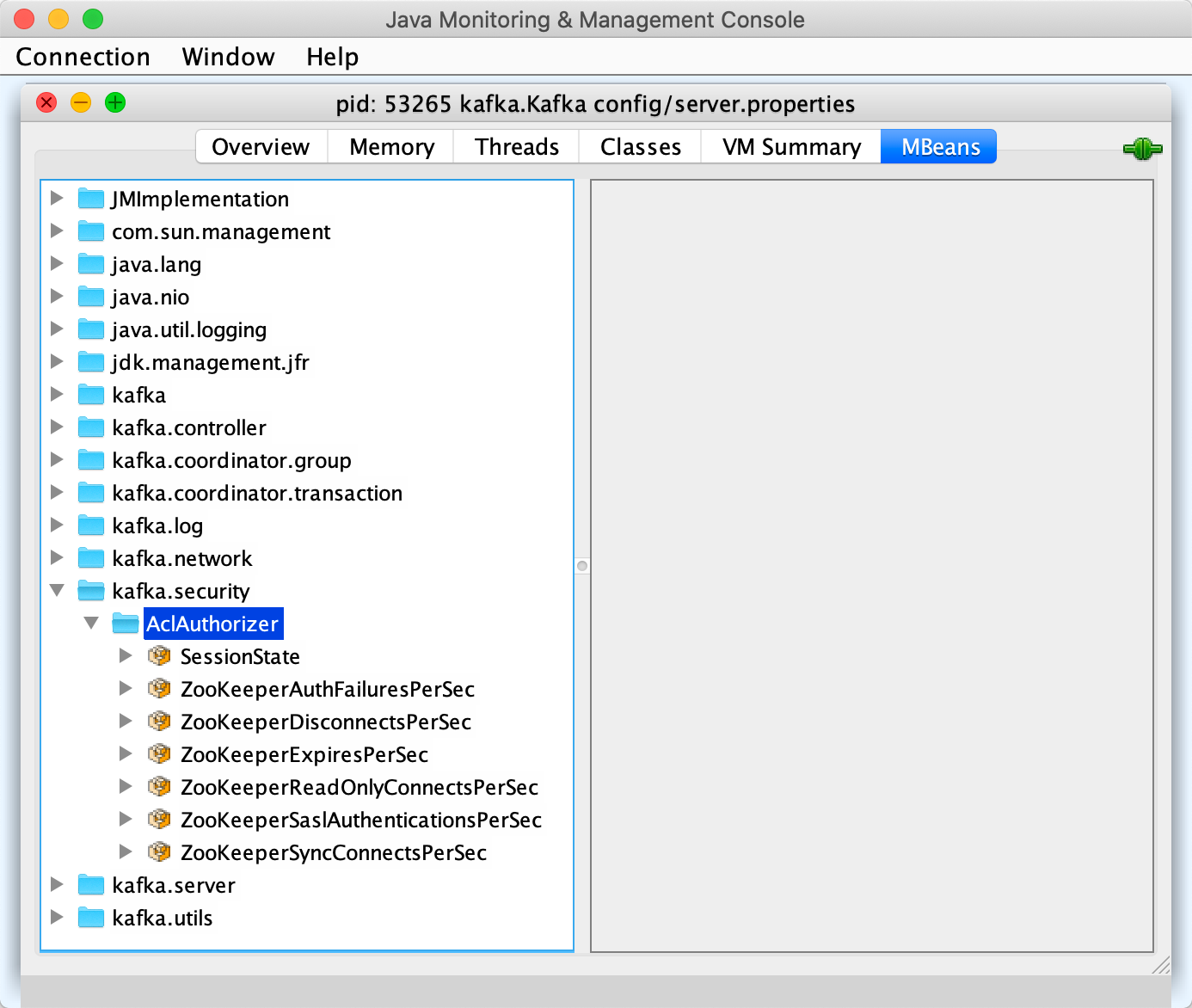Expand the kafka.controller tree node
The height and width of the screenshot is (1008, 1192).
tap(57, 427)
